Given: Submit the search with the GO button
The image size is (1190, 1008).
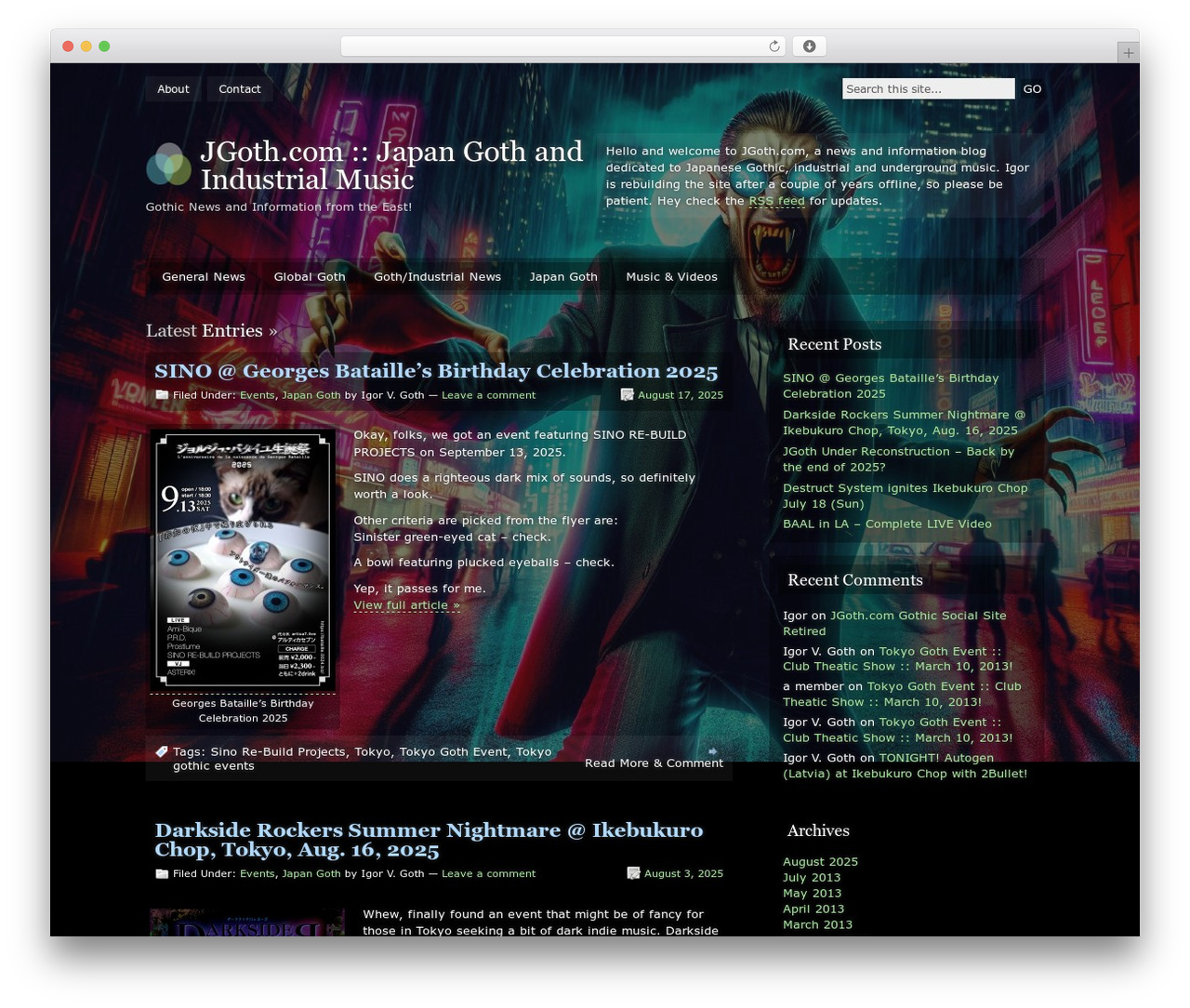Looking at the screenshot, I should (x=1032, y=89).
